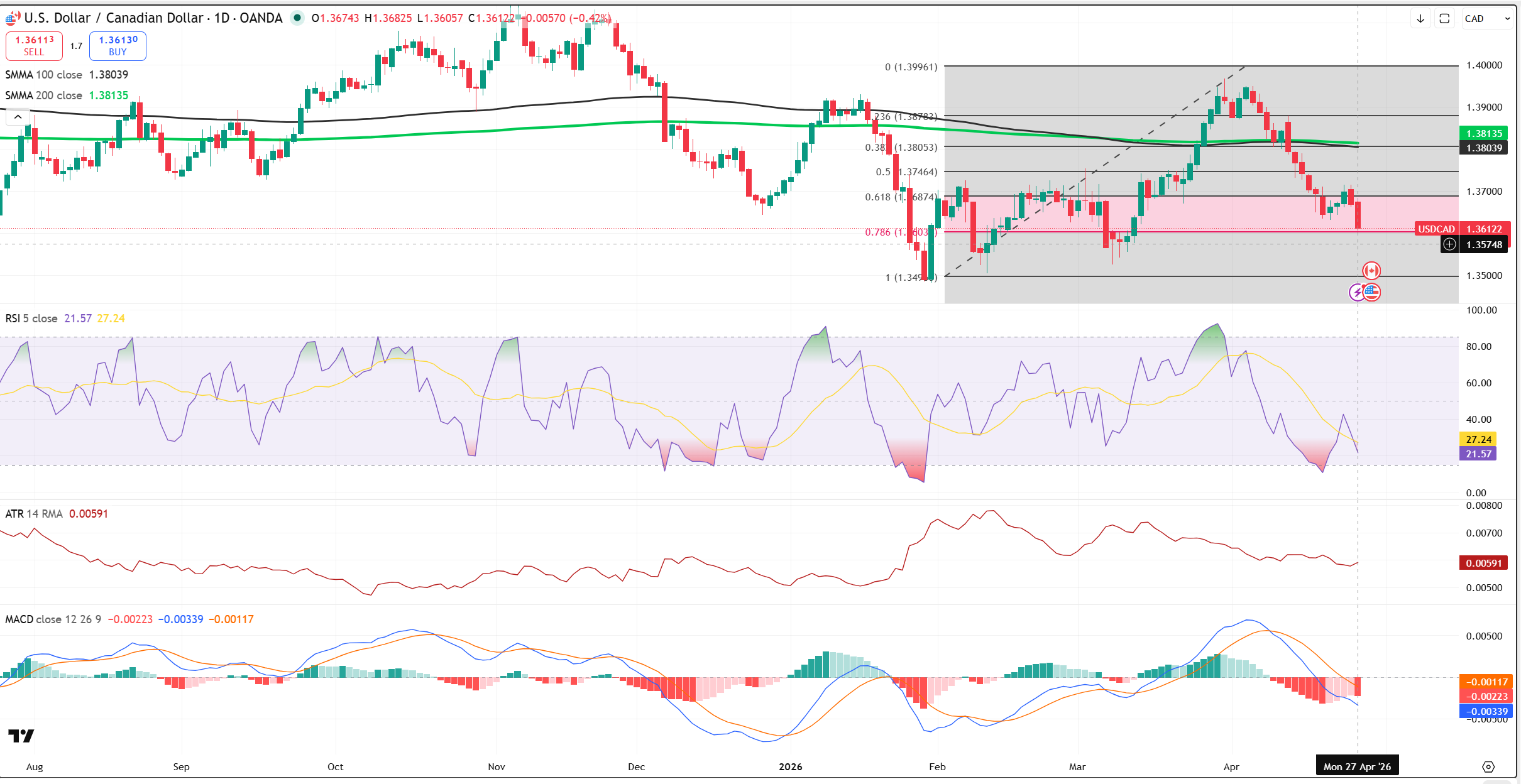This screenshot has width=1521, height=784.
Task: Click the Canada flag economic event icon
Action: click(x=1371, y=271)
